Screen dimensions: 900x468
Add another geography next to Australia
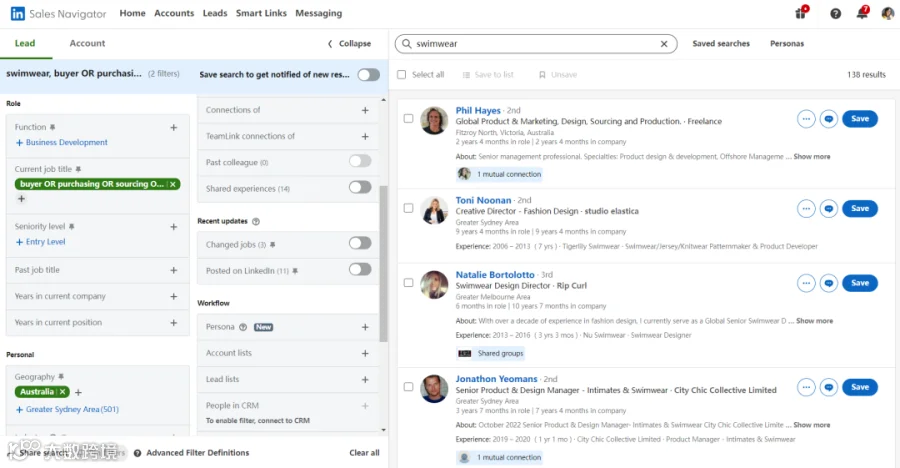(79, 392)
